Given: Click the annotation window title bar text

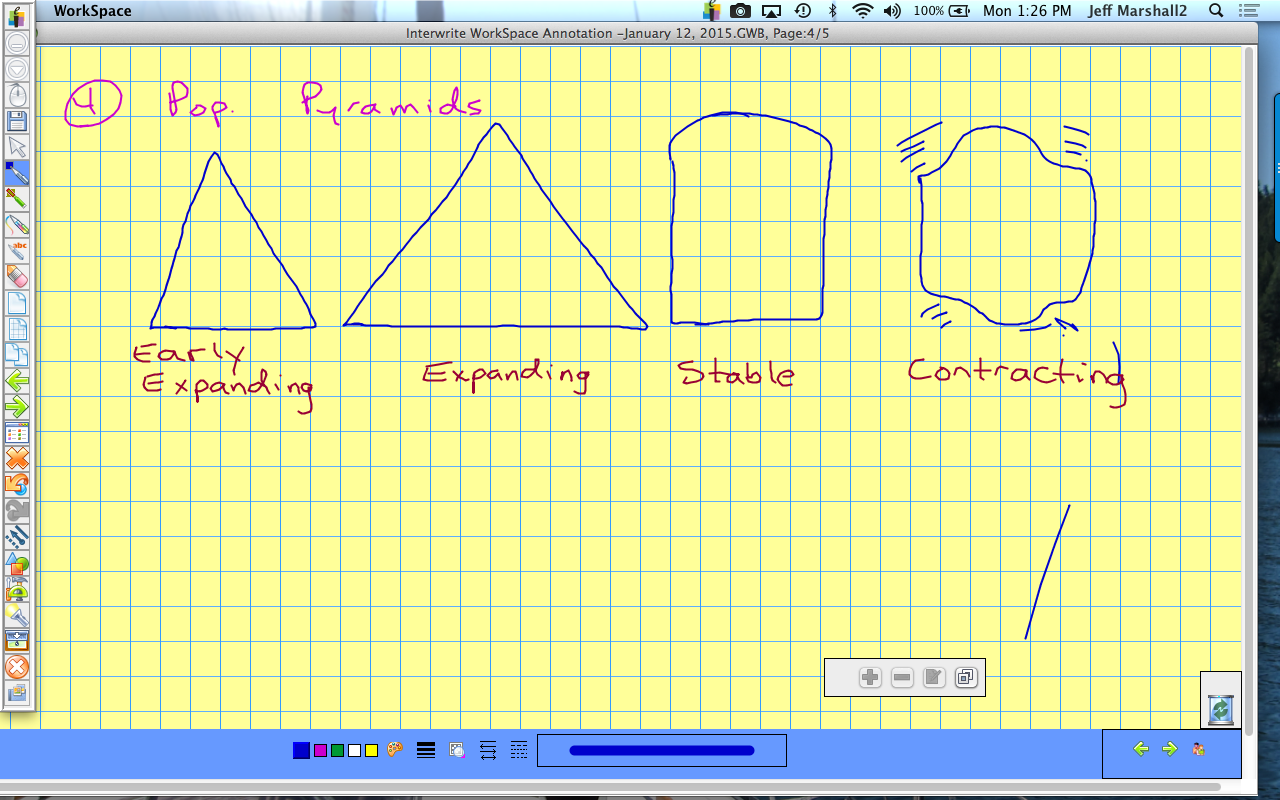Looking at the screenshot, I should tap(618, 33).
